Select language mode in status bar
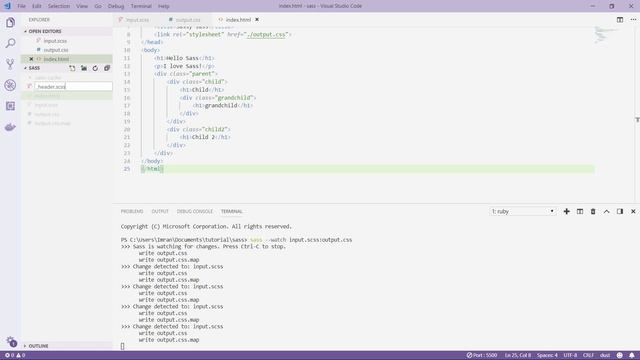 point(605,355)
